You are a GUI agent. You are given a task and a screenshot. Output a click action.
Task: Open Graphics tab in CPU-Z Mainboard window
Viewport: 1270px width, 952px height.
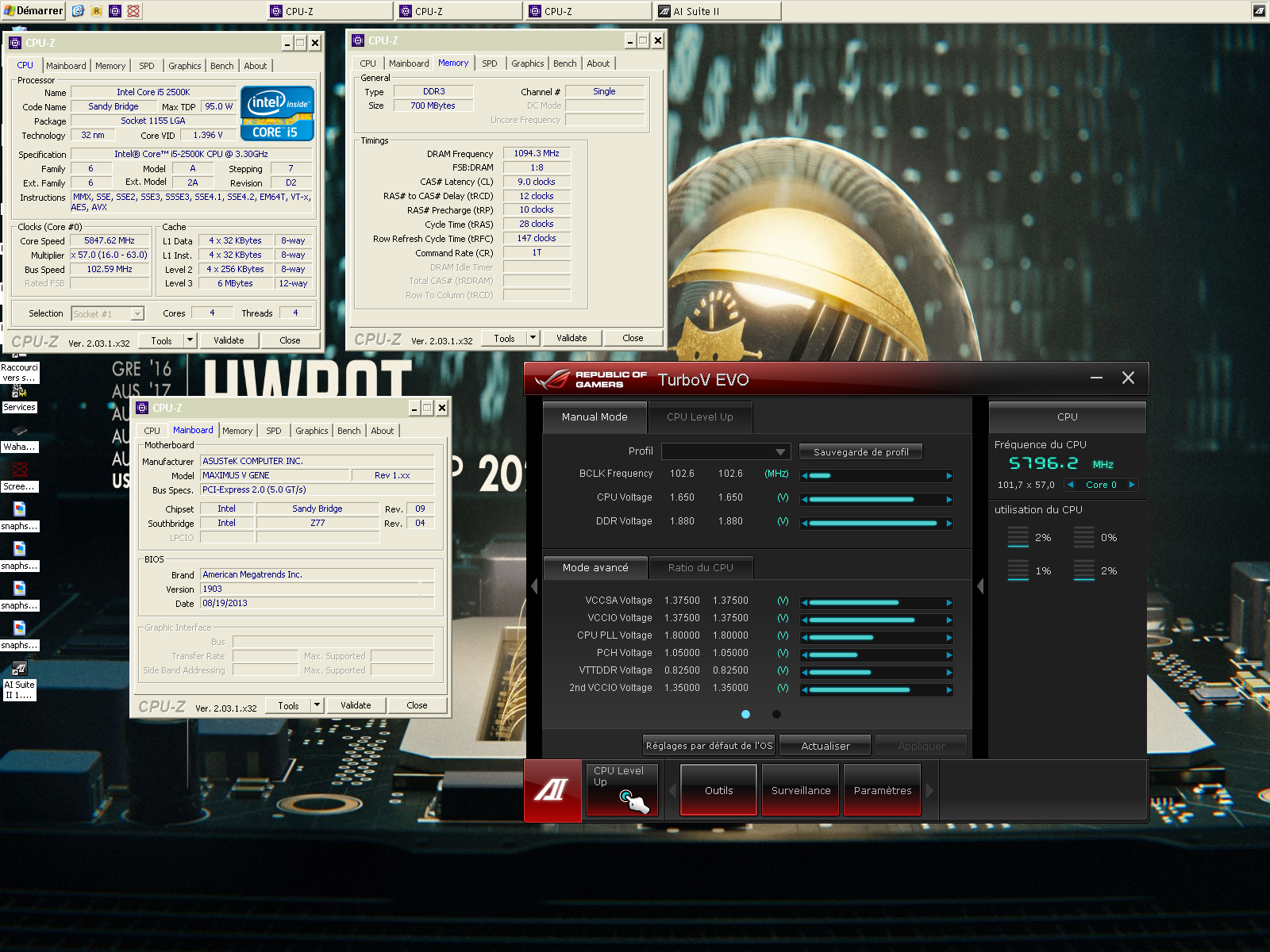pos(312,431)
